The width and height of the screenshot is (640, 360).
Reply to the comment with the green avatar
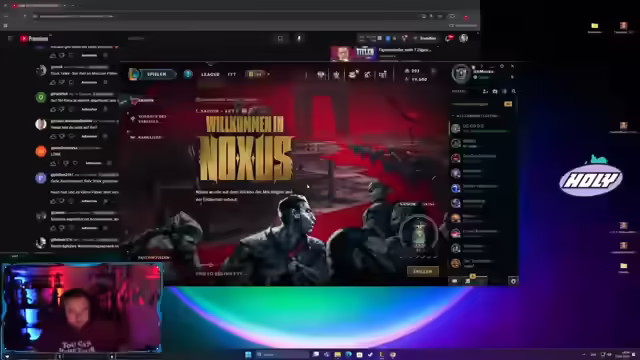89,109
